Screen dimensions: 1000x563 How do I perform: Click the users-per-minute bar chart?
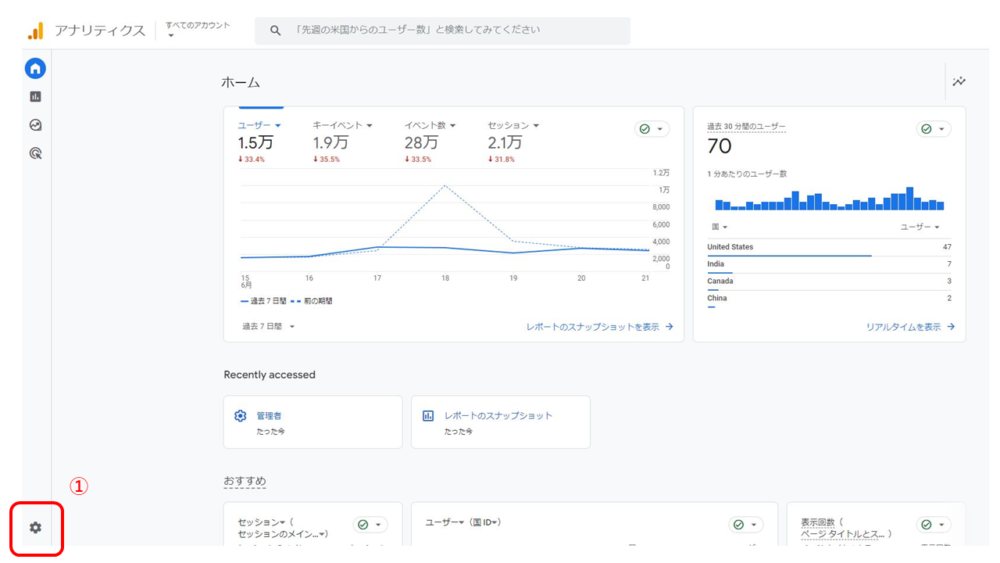[x=829, y=198]
